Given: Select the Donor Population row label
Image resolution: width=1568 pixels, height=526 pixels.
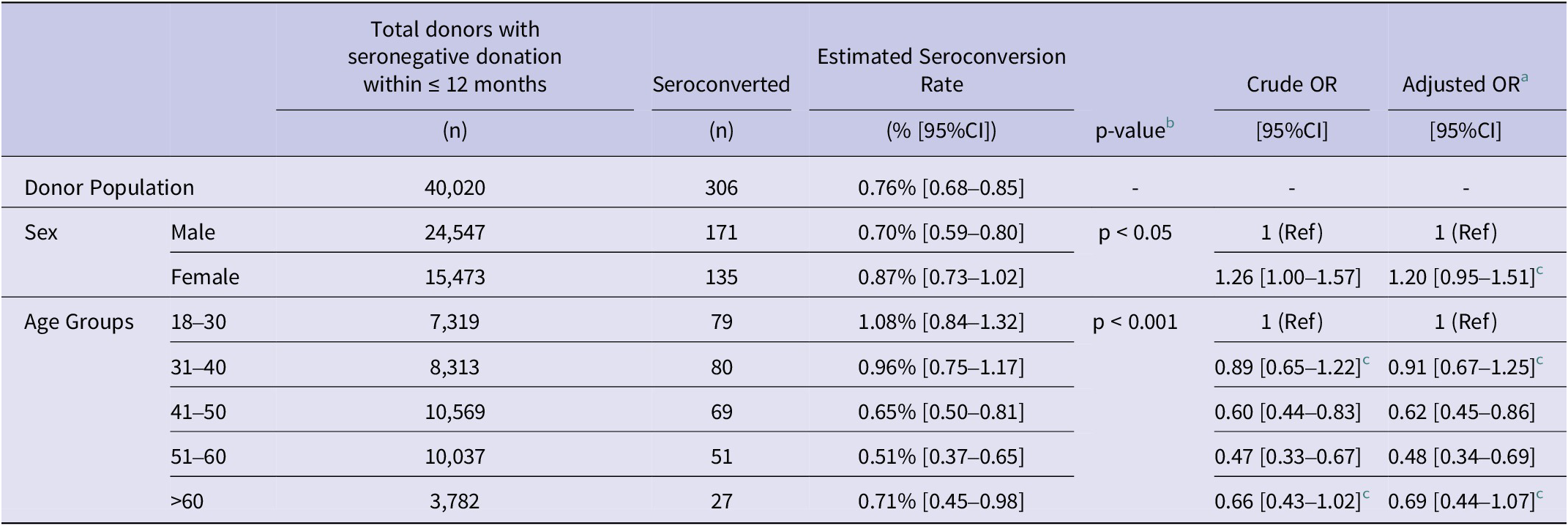Looking at the screenshot, I should [x=109, y=188].
